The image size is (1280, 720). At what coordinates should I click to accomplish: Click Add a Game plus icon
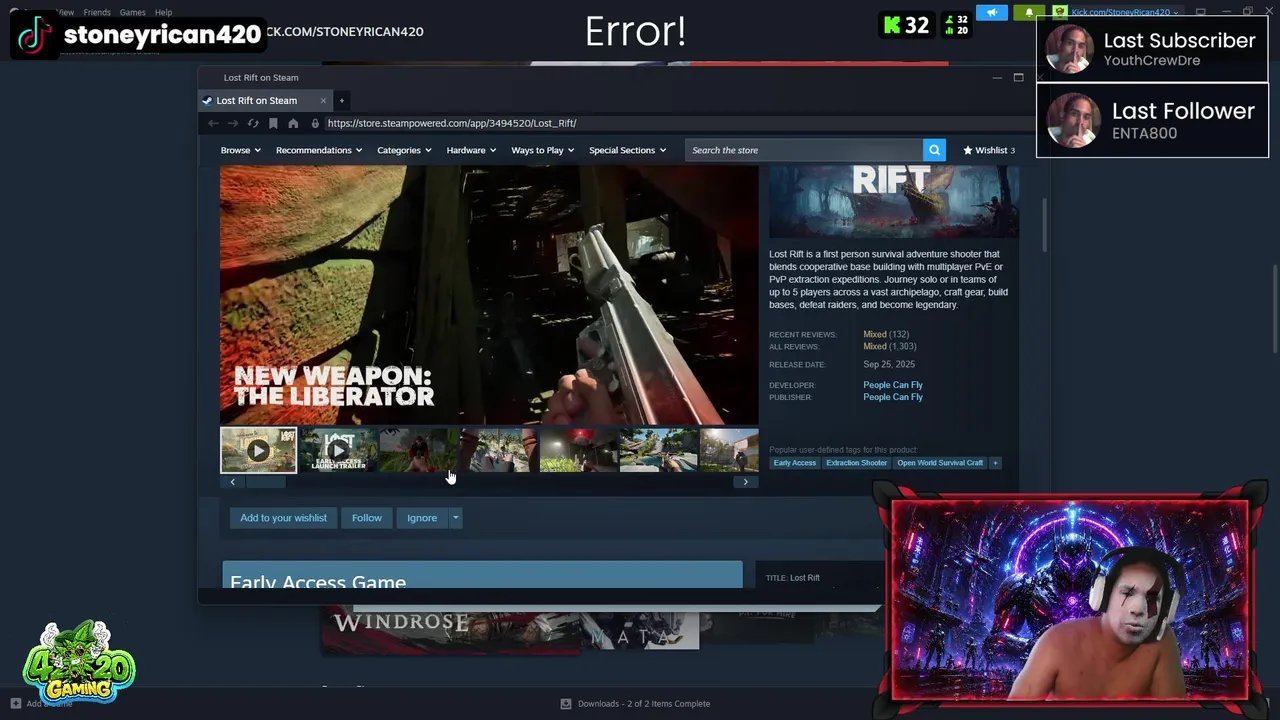[15, 703]
